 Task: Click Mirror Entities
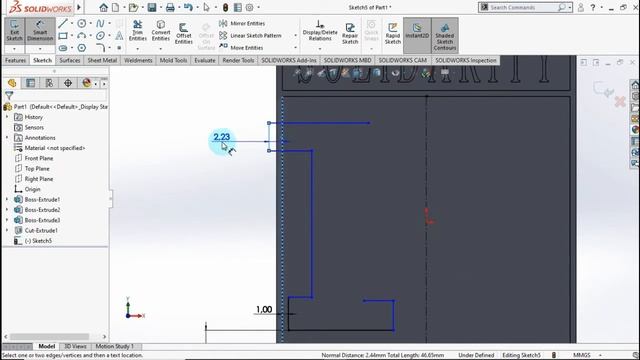point(242,23)
